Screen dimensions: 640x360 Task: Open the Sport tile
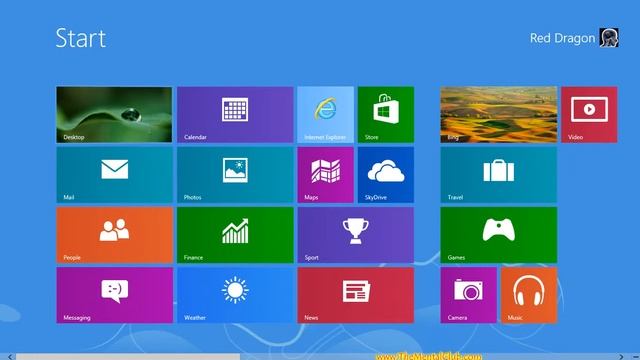tap(356, 235)
